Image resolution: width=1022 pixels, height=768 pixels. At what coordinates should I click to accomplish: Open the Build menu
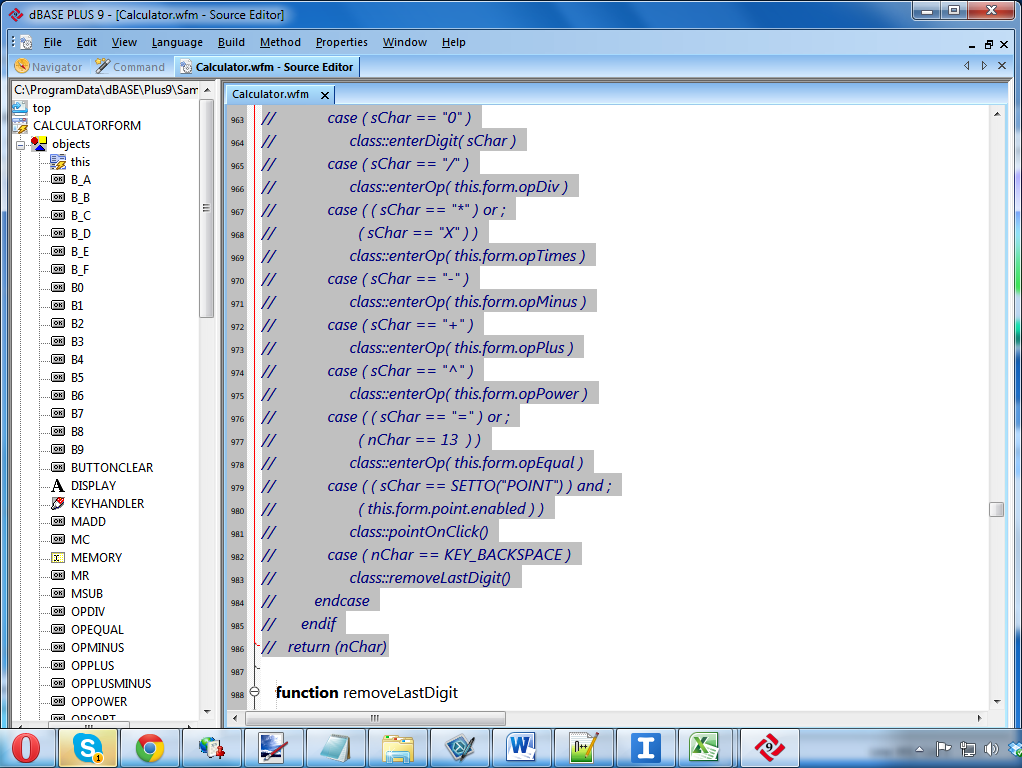coord(231,42)
